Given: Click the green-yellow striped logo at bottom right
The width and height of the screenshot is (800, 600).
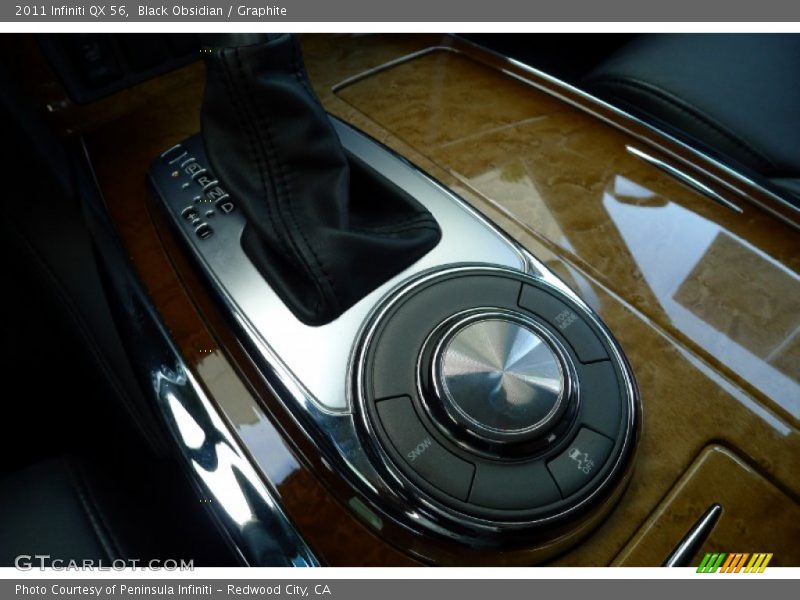Looking at the screenshot, I should click(x=735, y=561).
